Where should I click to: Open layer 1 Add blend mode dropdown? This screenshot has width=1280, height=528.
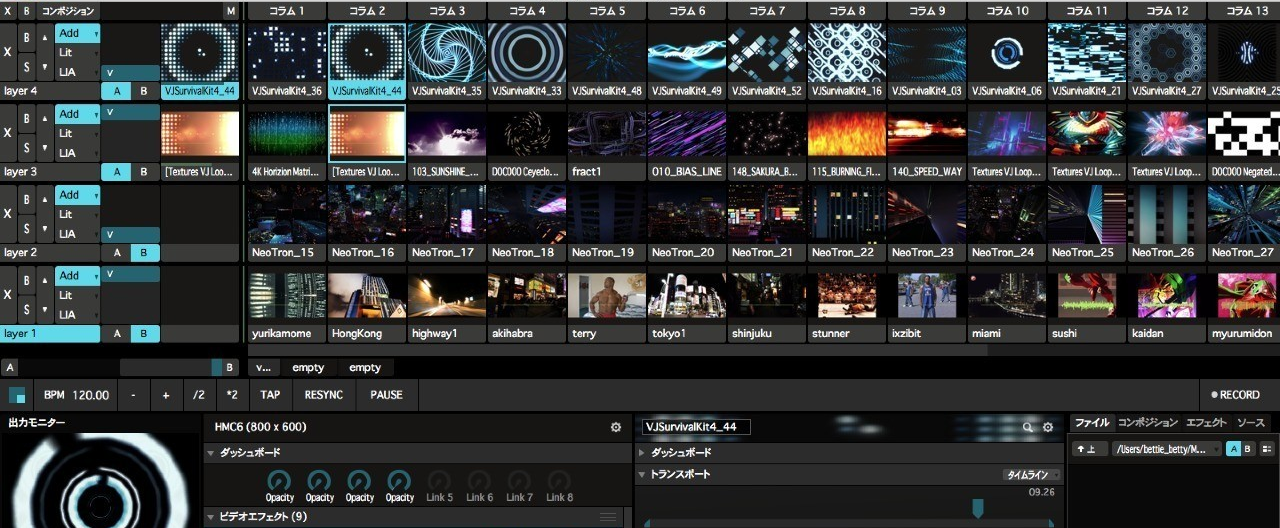[78, 275]
